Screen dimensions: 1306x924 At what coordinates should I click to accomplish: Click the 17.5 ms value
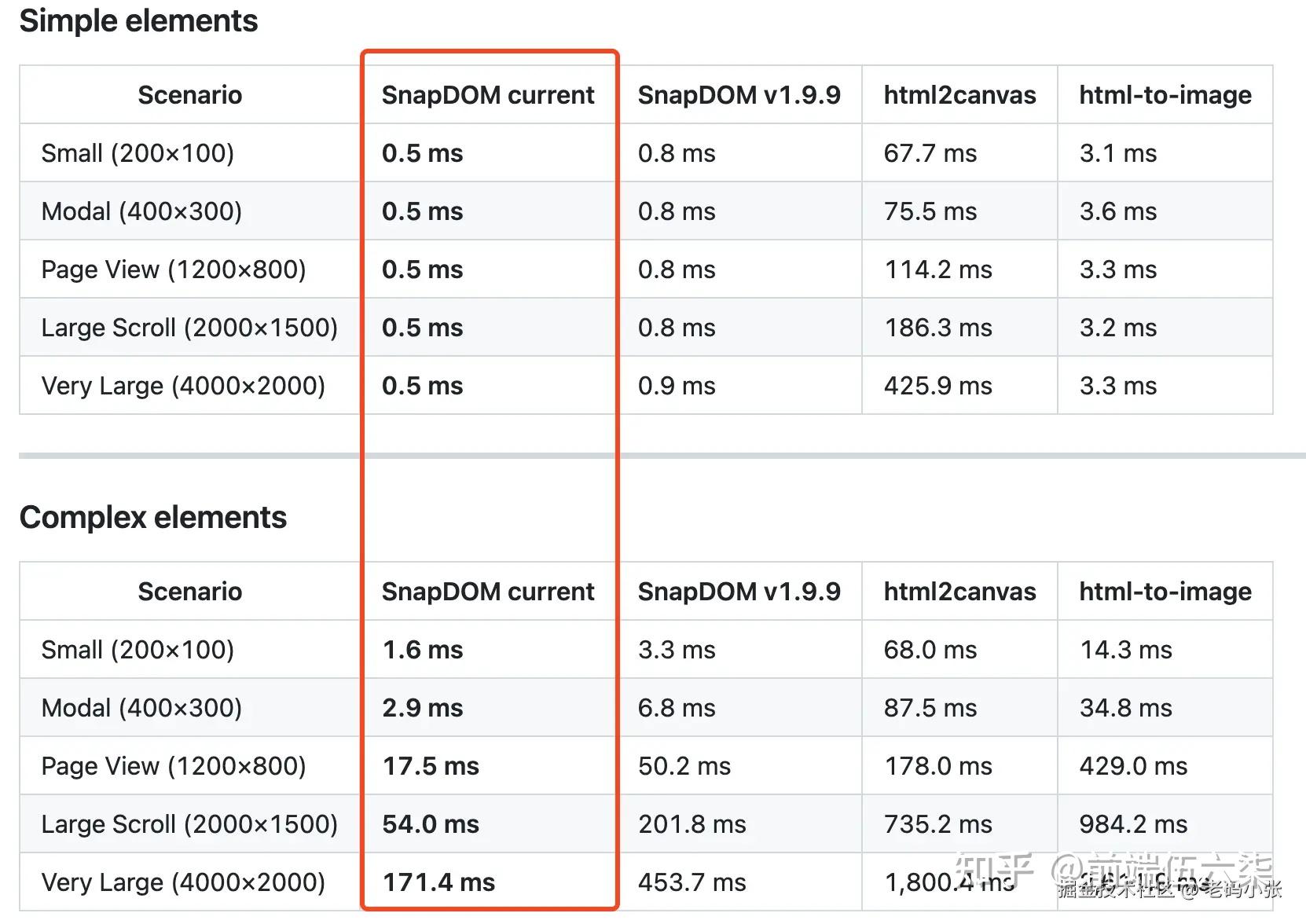point(431,766)
